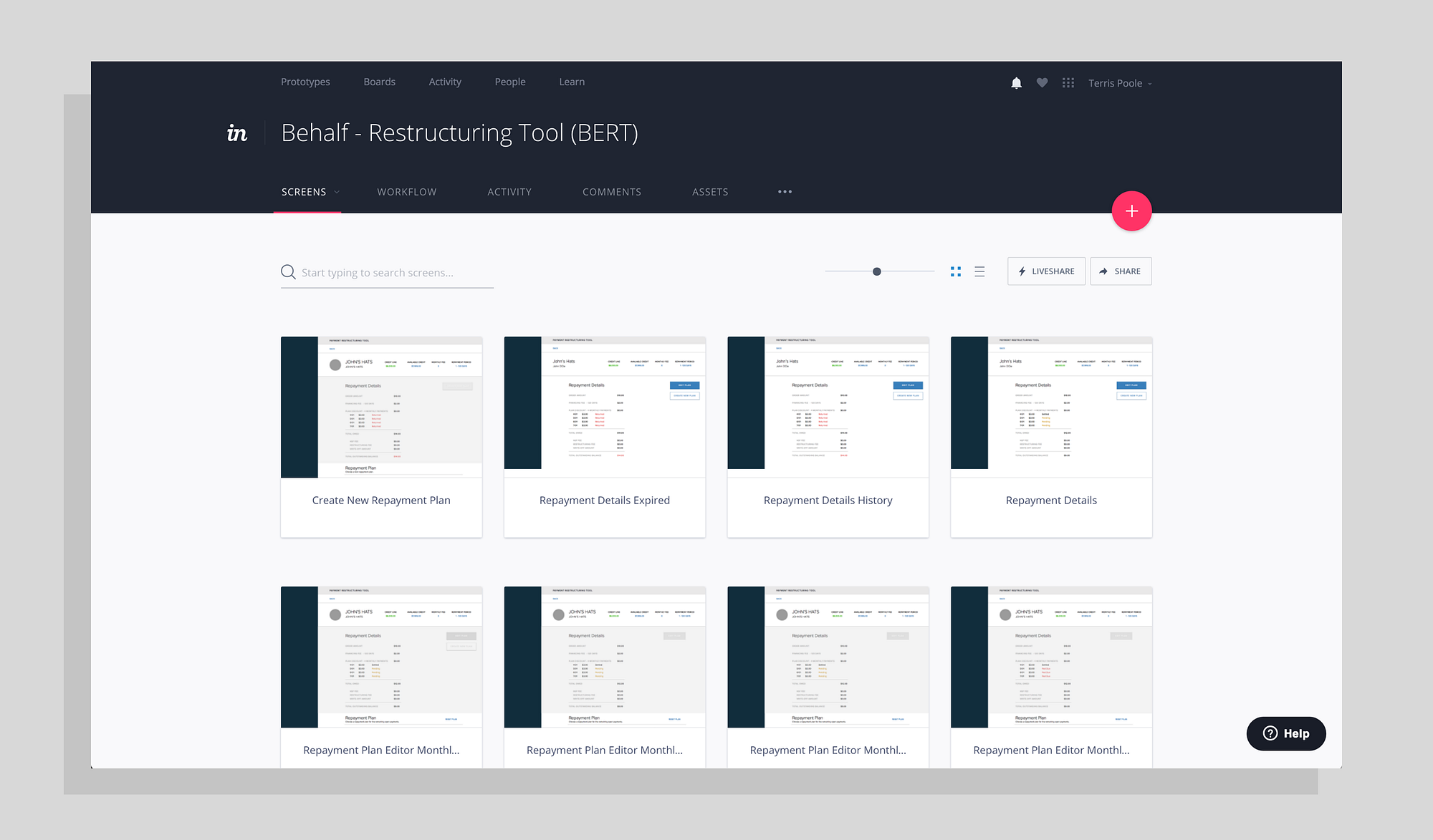The image size is (1433, 840).
Task: Click the InVision logo
Action: coord(237,133)
